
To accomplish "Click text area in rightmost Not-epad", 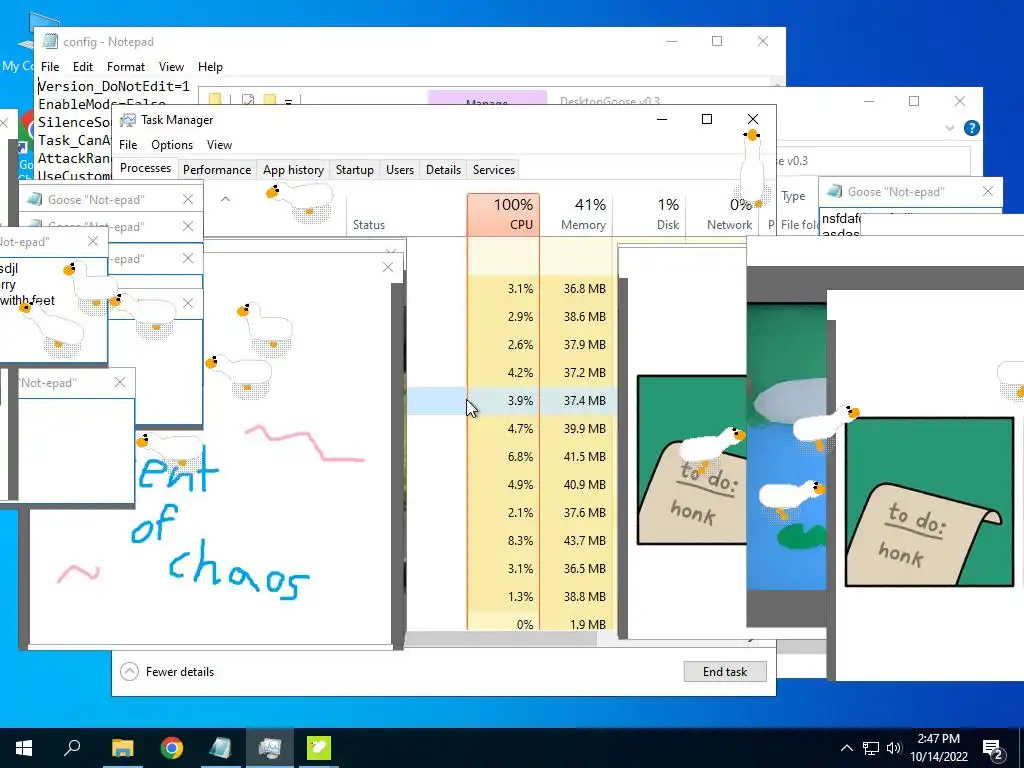I will tap(911, 223).
